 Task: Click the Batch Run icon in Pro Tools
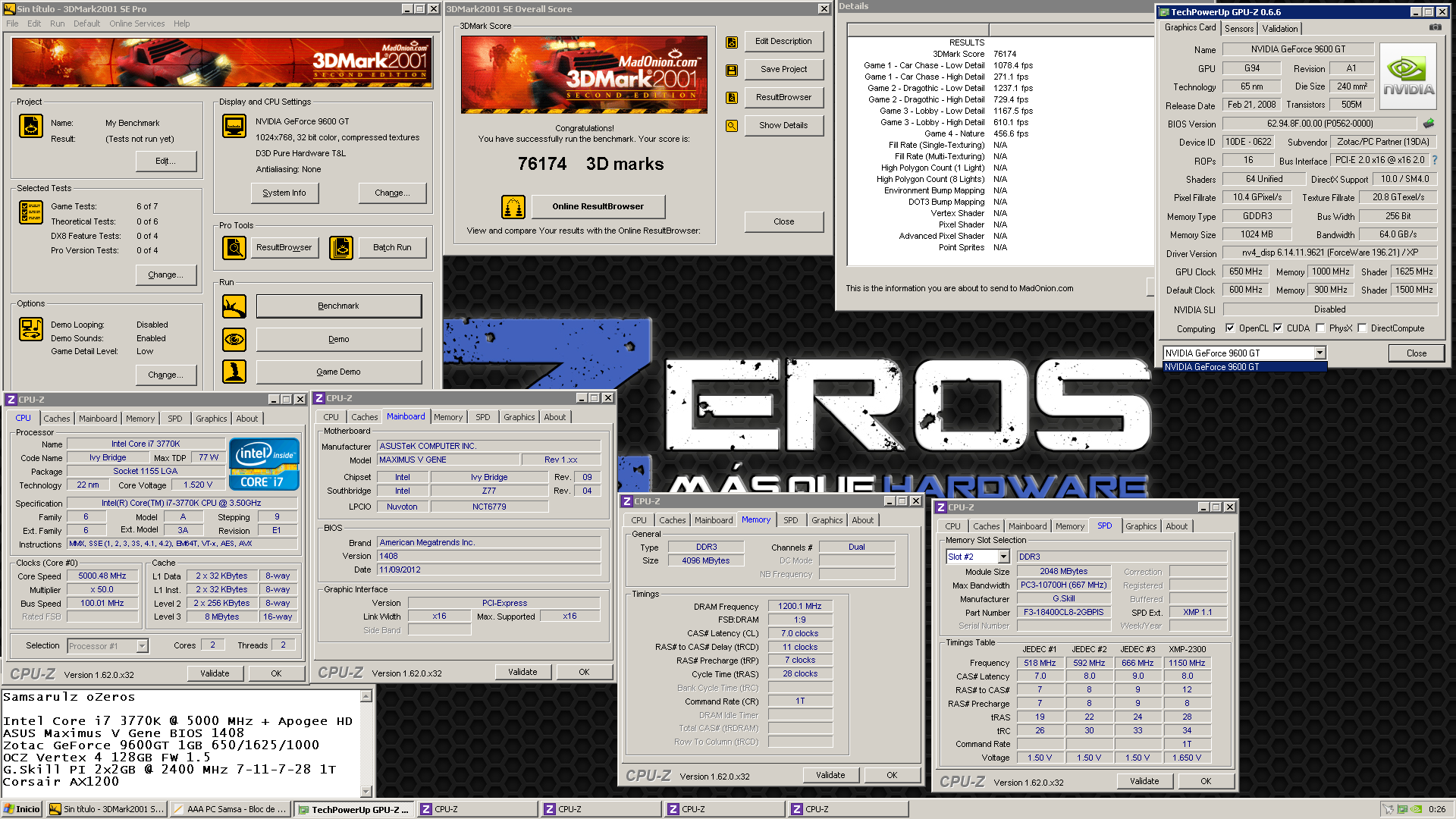click(x=341, y=248)
